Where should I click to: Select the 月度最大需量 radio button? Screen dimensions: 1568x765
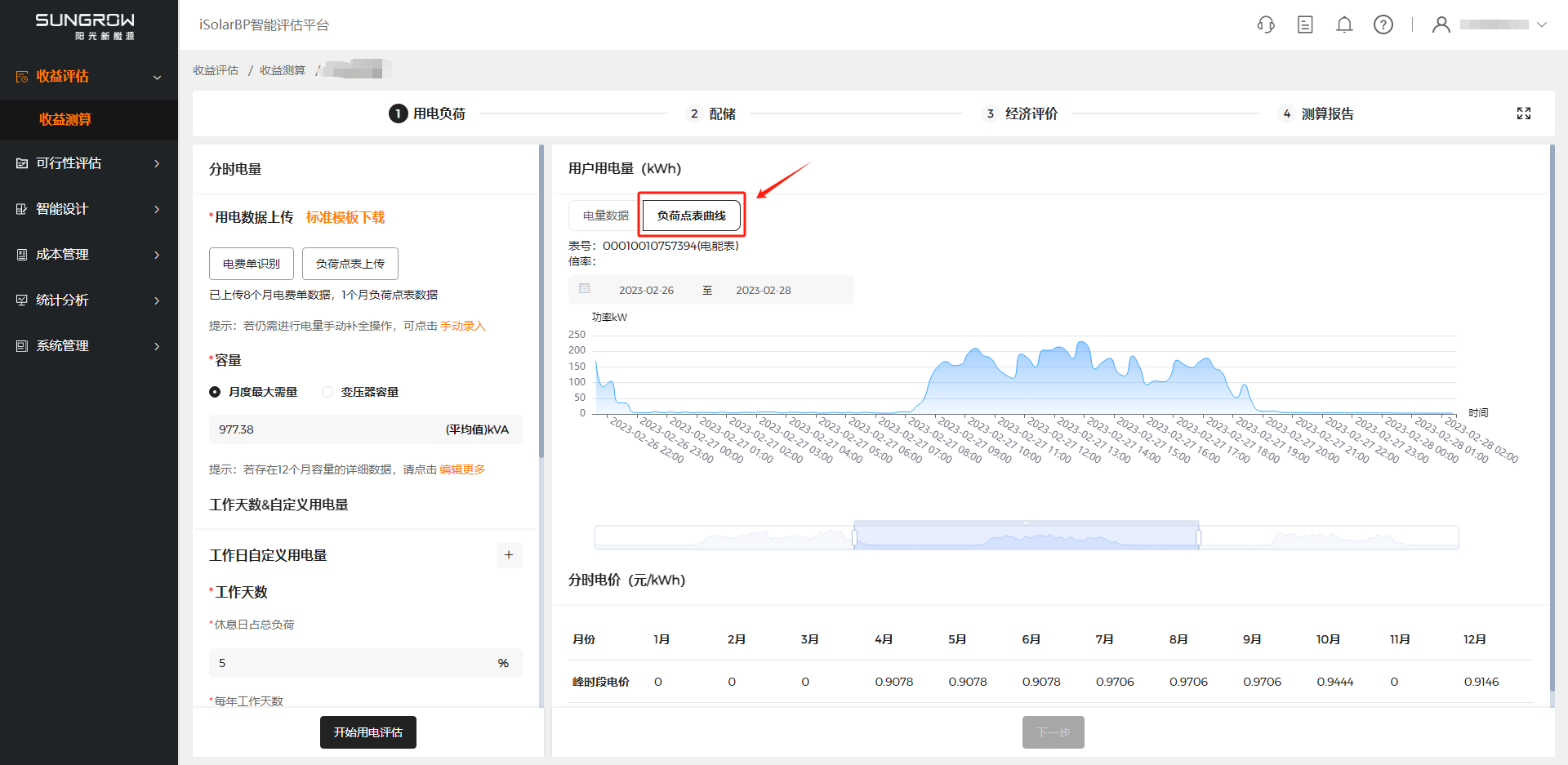pos(215,392)
